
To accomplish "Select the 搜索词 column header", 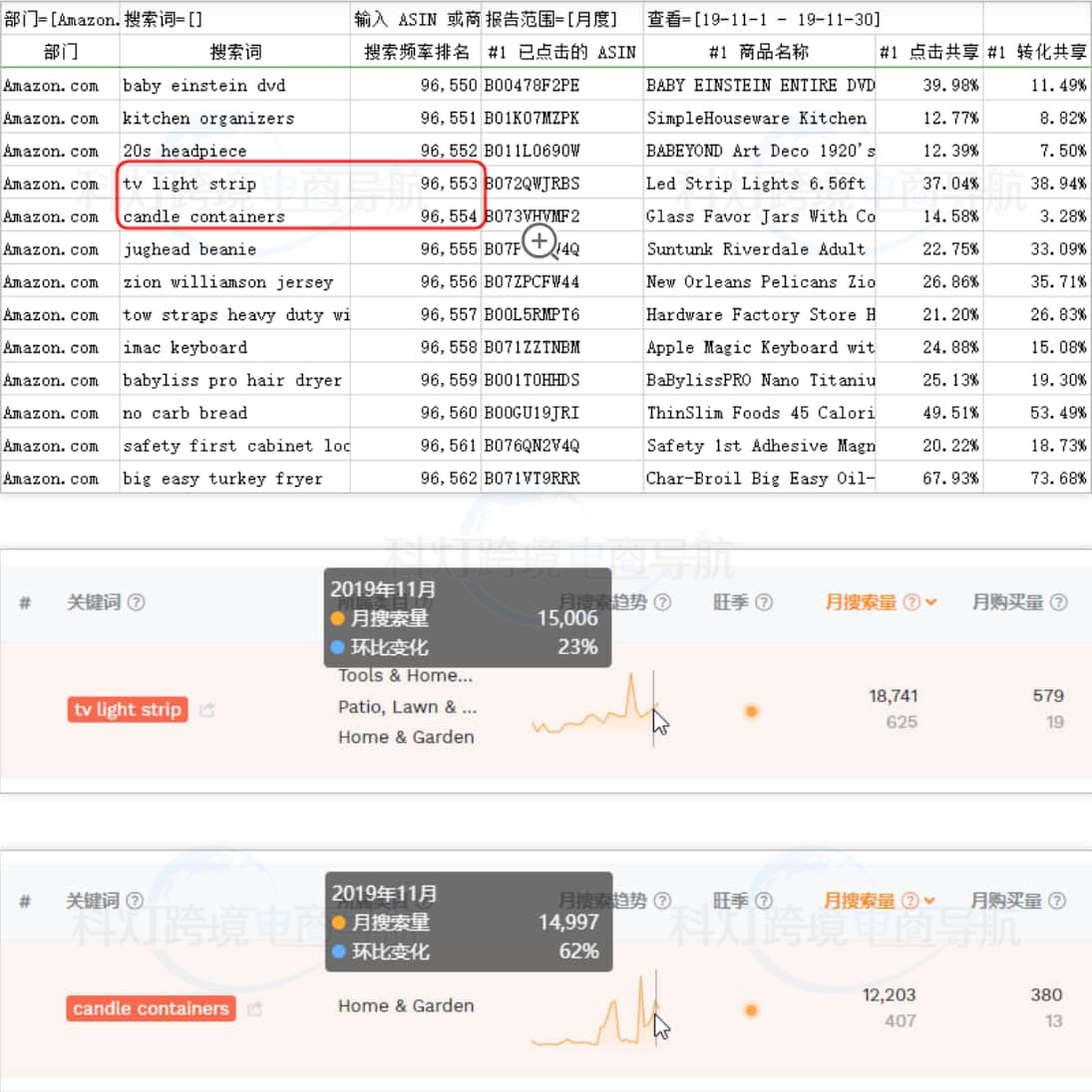I will pos(235,52).
